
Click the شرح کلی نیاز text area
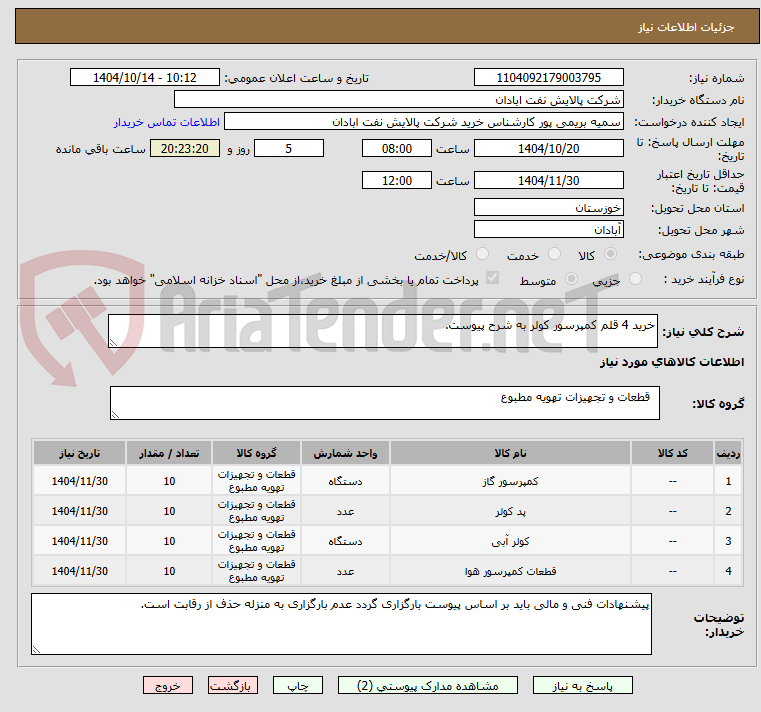click(382, 331)
